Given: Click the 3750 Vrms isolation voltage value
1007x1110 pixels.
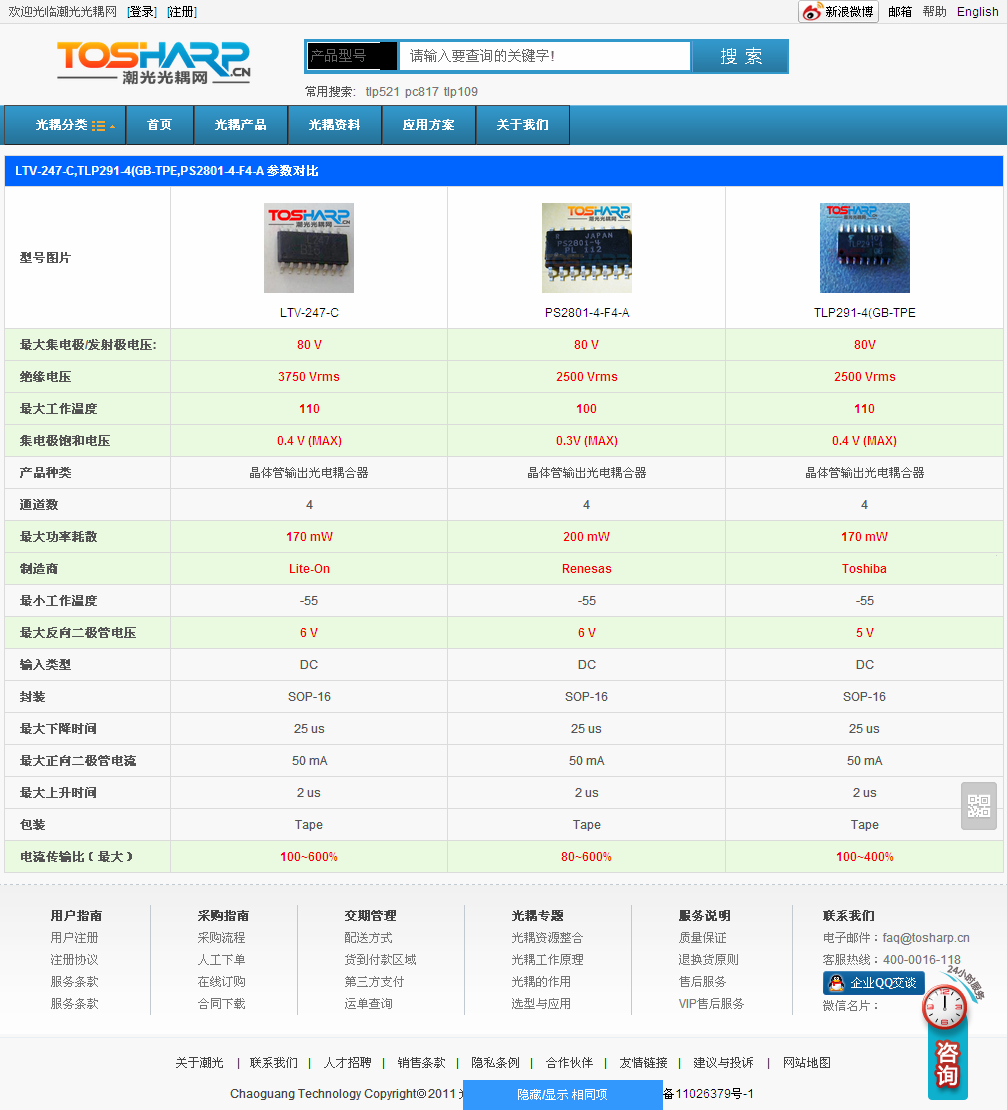Looking at the screenshot, I should tap(309, 377).
